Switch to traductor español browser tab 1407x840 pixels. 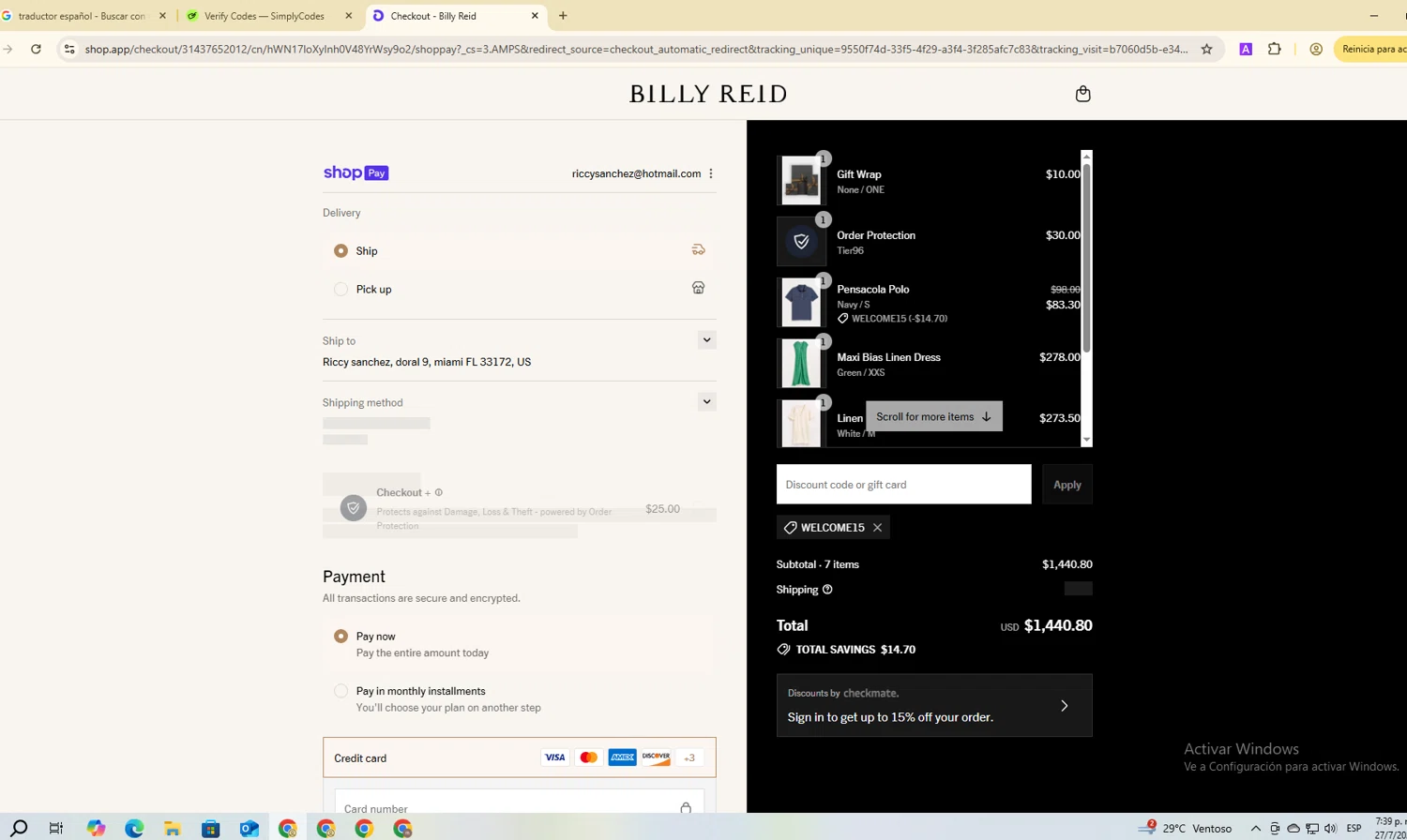84,16
